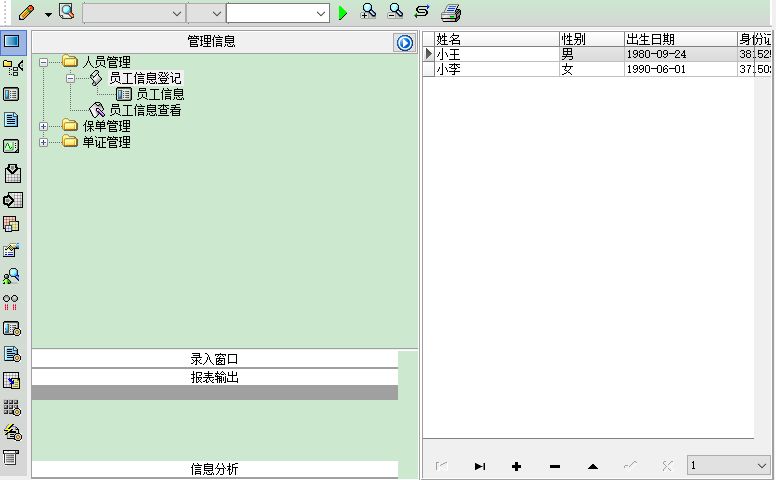This screenshot has width=776, height=480.
Task: Click the green run arrow button
Action: (342, 13)
